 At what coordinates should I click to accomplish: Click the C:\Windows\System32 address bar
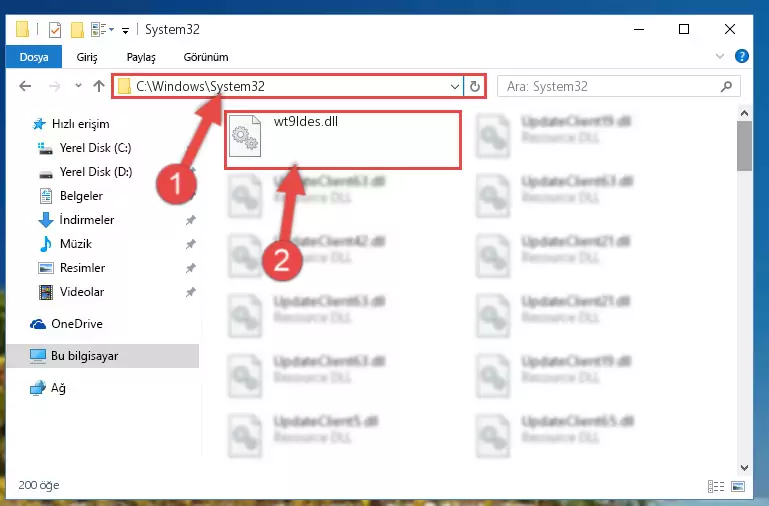point(287,86)
